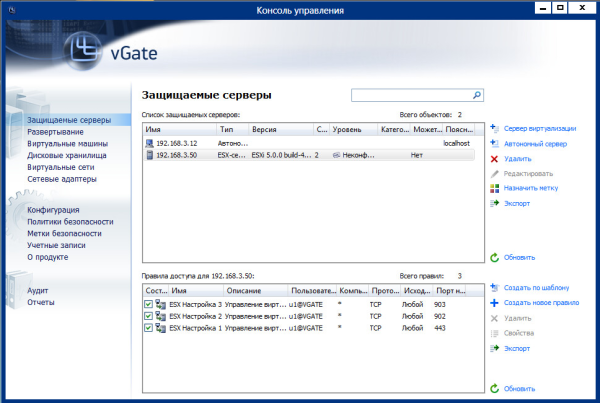The height and width of the screenshot is (403, 600).
Task: Open Виртуальные сети section
Action: pos(60,167)
